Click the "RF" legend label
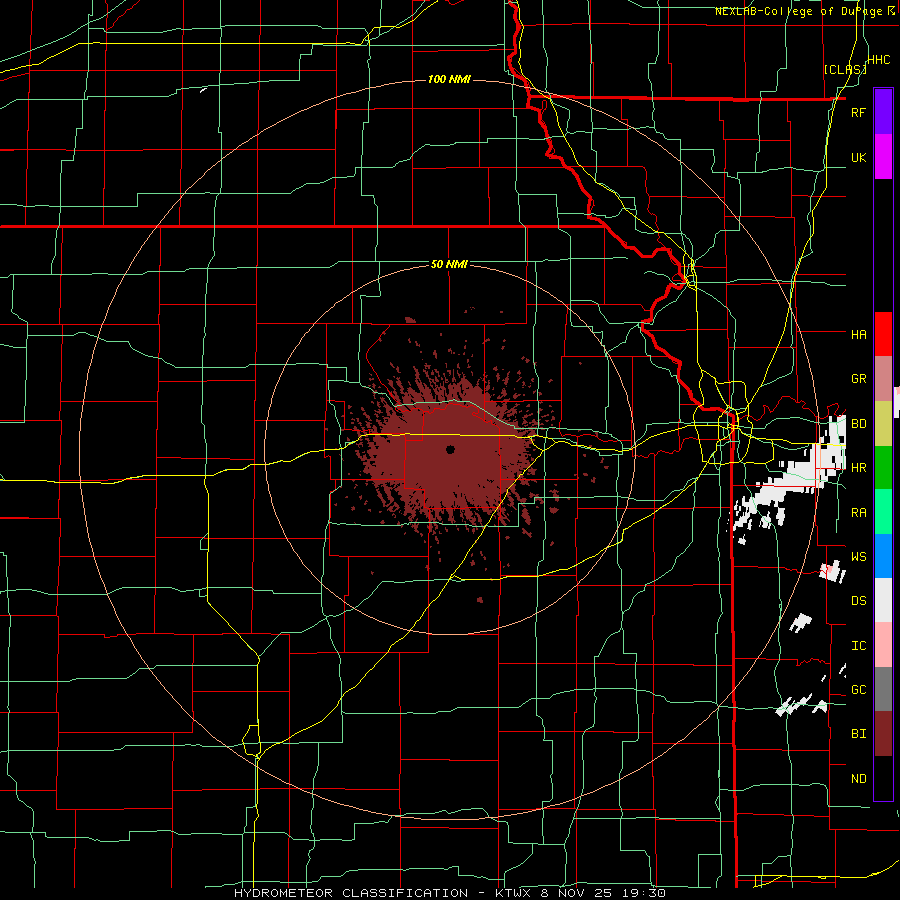900x900 pixels. point(858,112)
